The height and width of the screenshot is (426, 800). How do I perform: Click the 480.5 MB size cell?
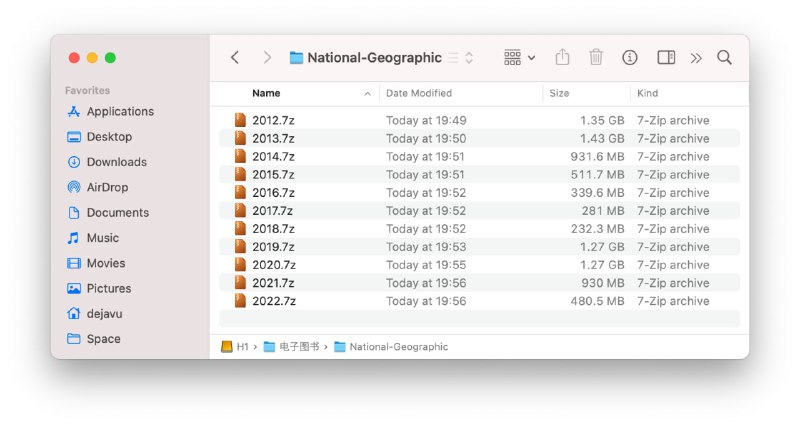tap(597, 302)
